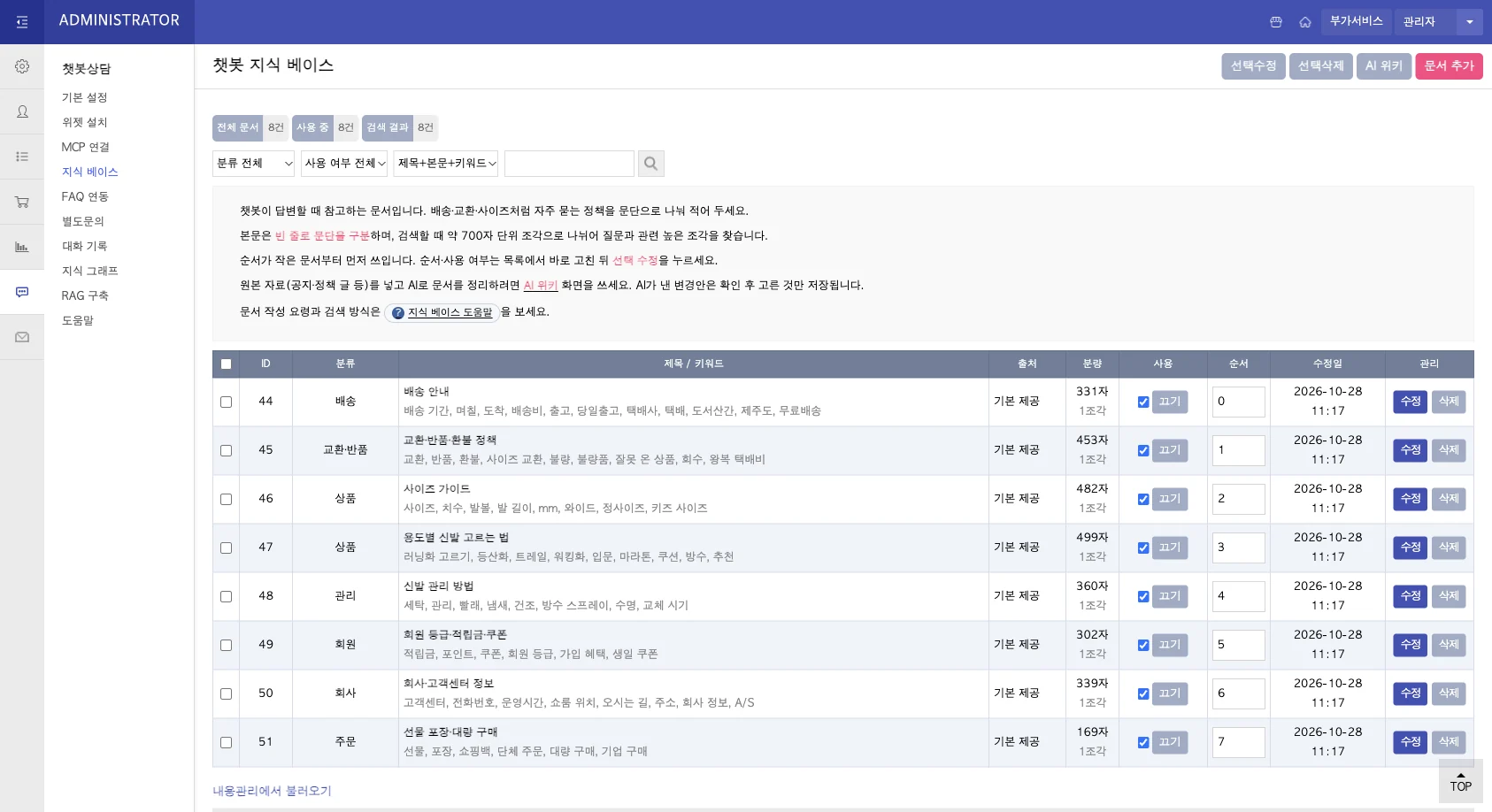The height and width of the screenshot is (812, 1492).
Task: Click the shop storefront icon in header
Action: [1276, 22]
